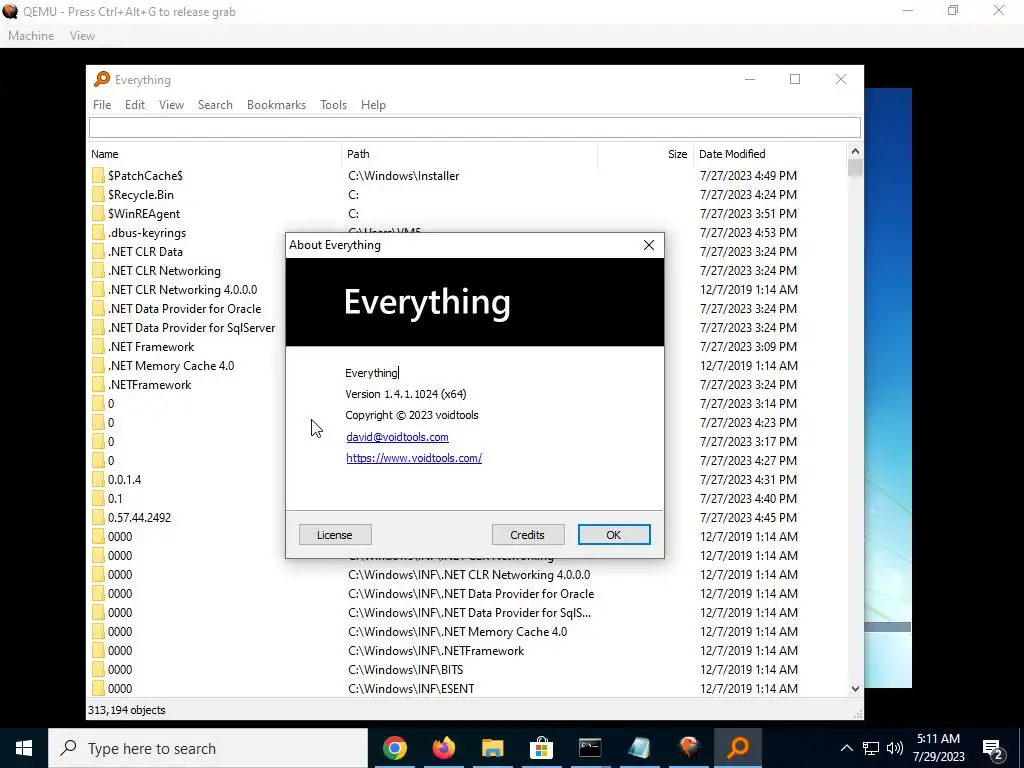1024x768 pixels.
Task: Open the Tools menu
Action: 333,104
